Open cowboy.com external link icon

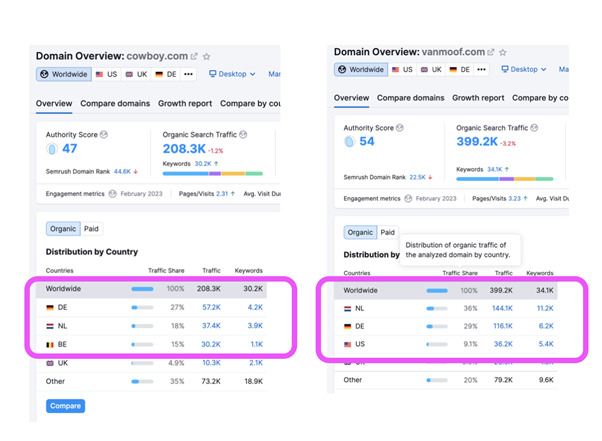[x=194, y=57]
